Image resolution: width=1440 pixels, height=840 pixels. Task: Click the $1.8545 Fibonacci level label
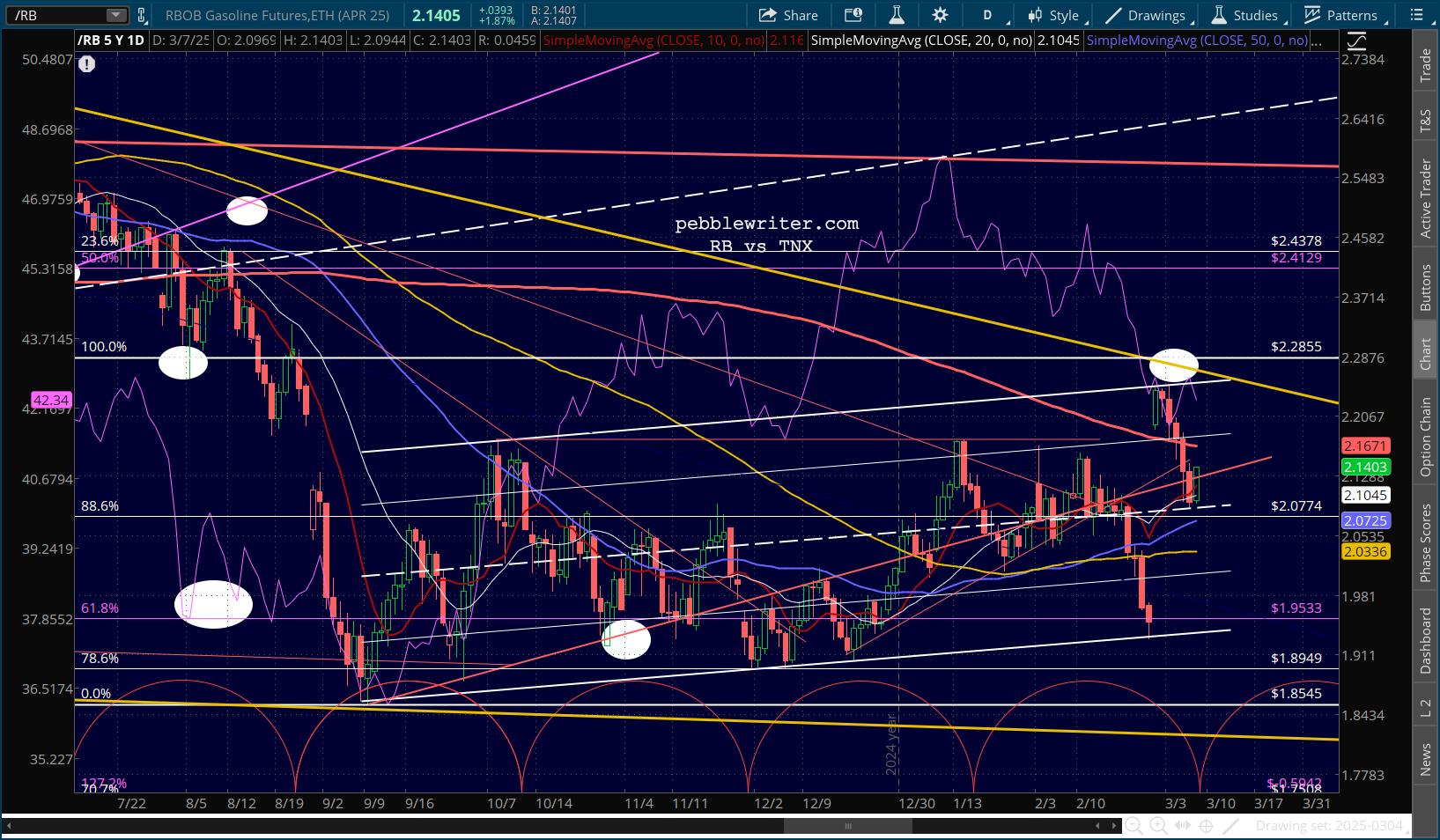coord(1296,693)
